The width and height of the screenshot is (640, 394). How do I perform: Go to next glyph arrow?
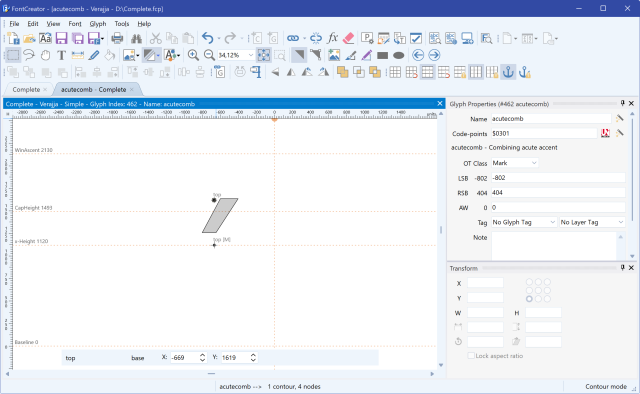pos(434,55)
